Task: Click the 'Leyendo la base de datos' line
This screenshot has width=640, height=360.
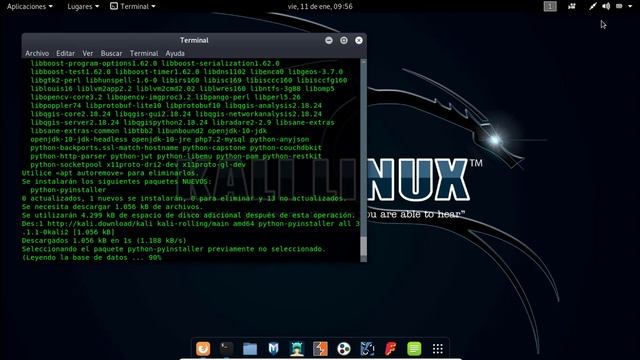Action: 92,258
